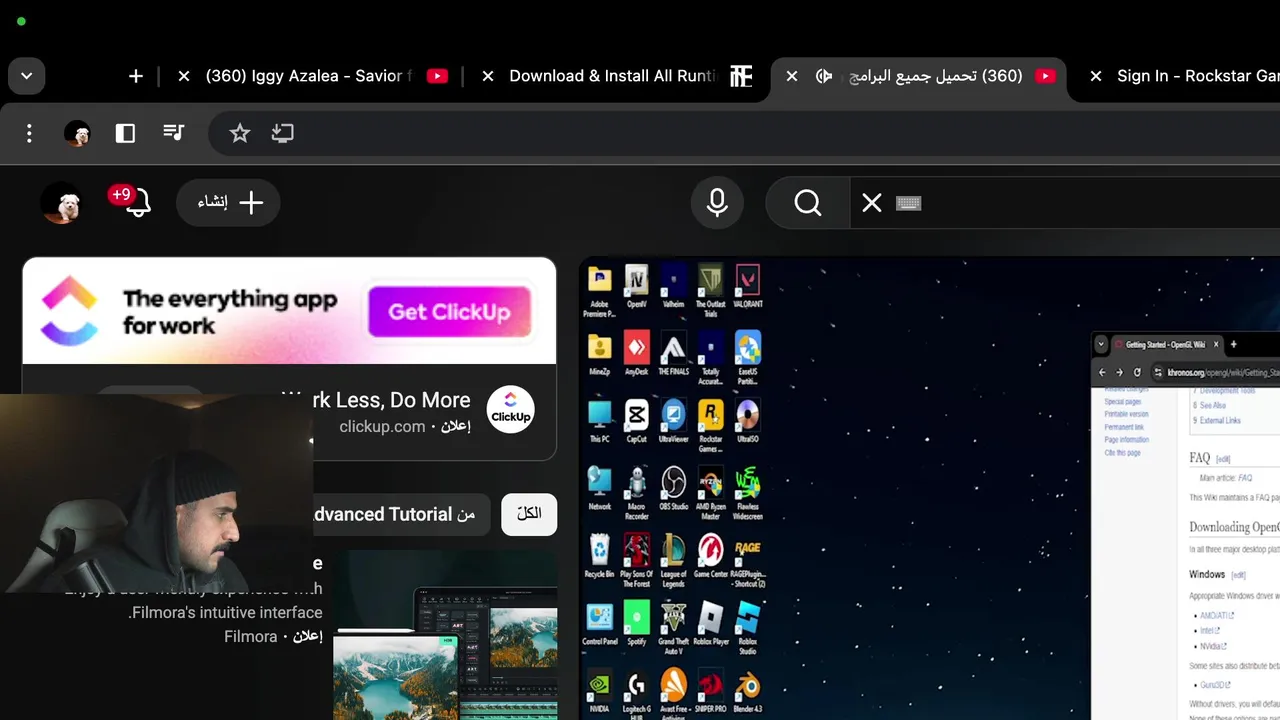
Task: Click the Blender 4.3 icon in video
Action: point(747,689)
